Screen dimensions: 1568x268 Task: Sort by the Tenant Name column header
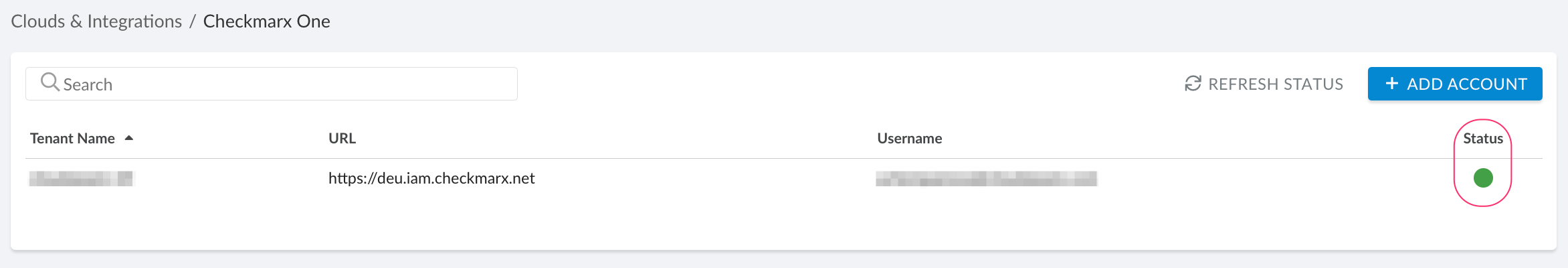pyautogui.click(x=72, y=139)
